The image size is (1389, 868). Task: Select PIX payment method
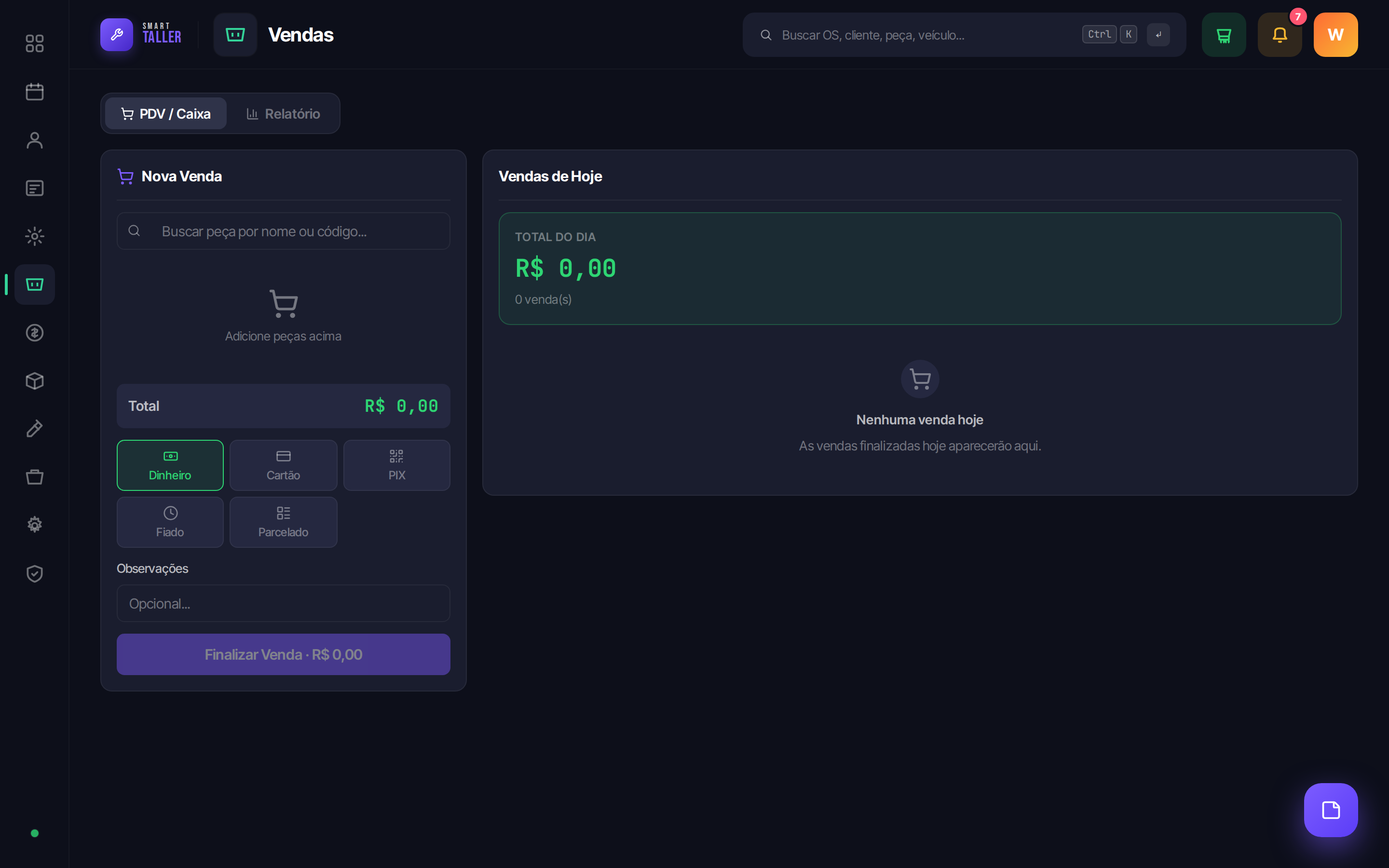(396, 465)
